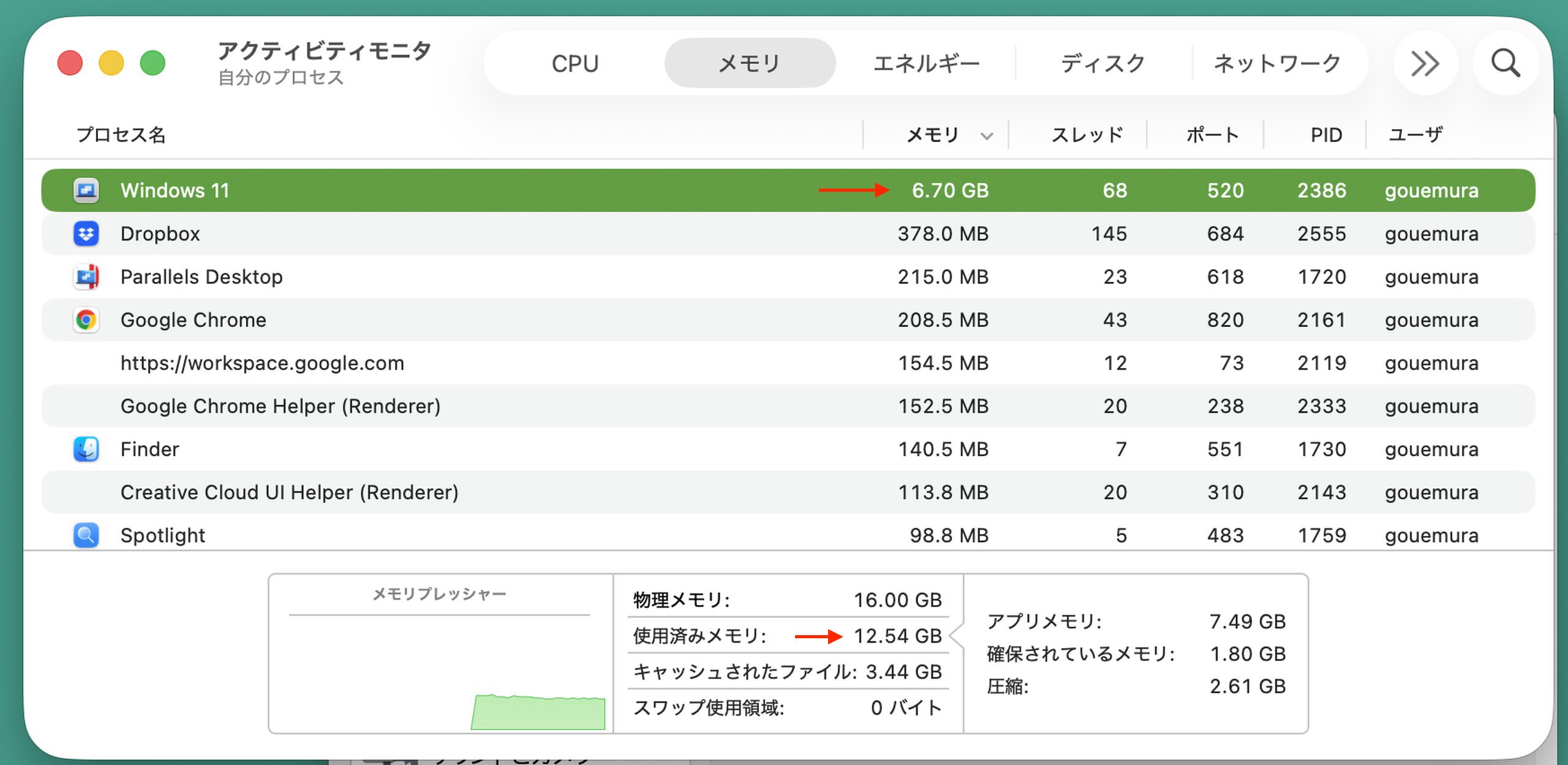Open the ディスク tab
This screenshot has width=1568, height=765.
point(1102,63)
